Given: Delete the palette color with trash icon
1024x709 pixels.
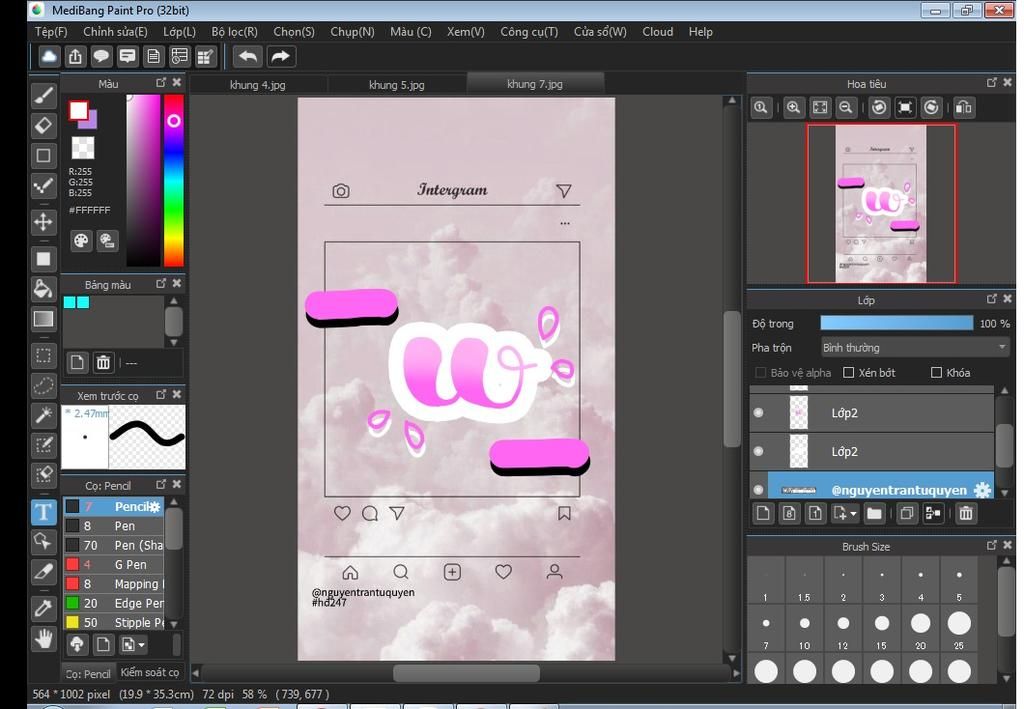Looking at the screenshot, I should (x=103, y=362).
